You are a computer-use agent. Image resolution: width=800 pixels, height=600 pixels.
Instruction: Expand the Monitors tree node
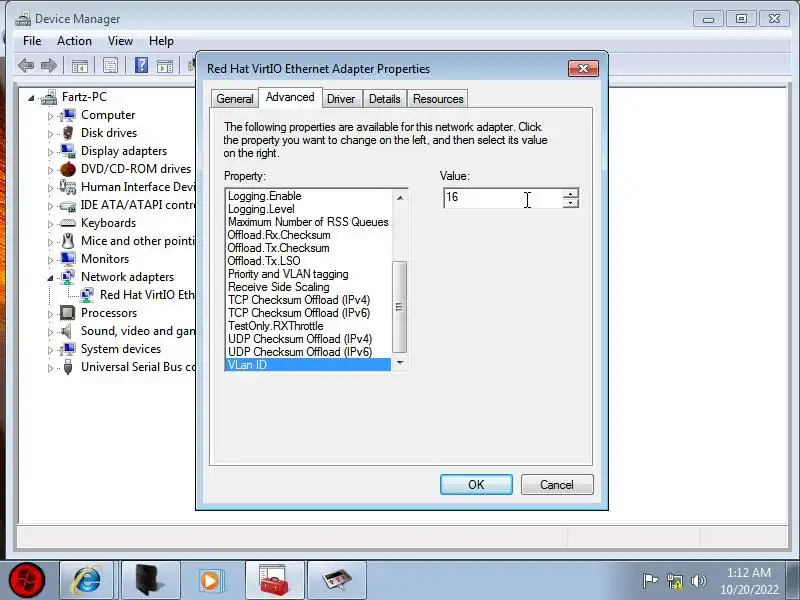click(50, 260)
